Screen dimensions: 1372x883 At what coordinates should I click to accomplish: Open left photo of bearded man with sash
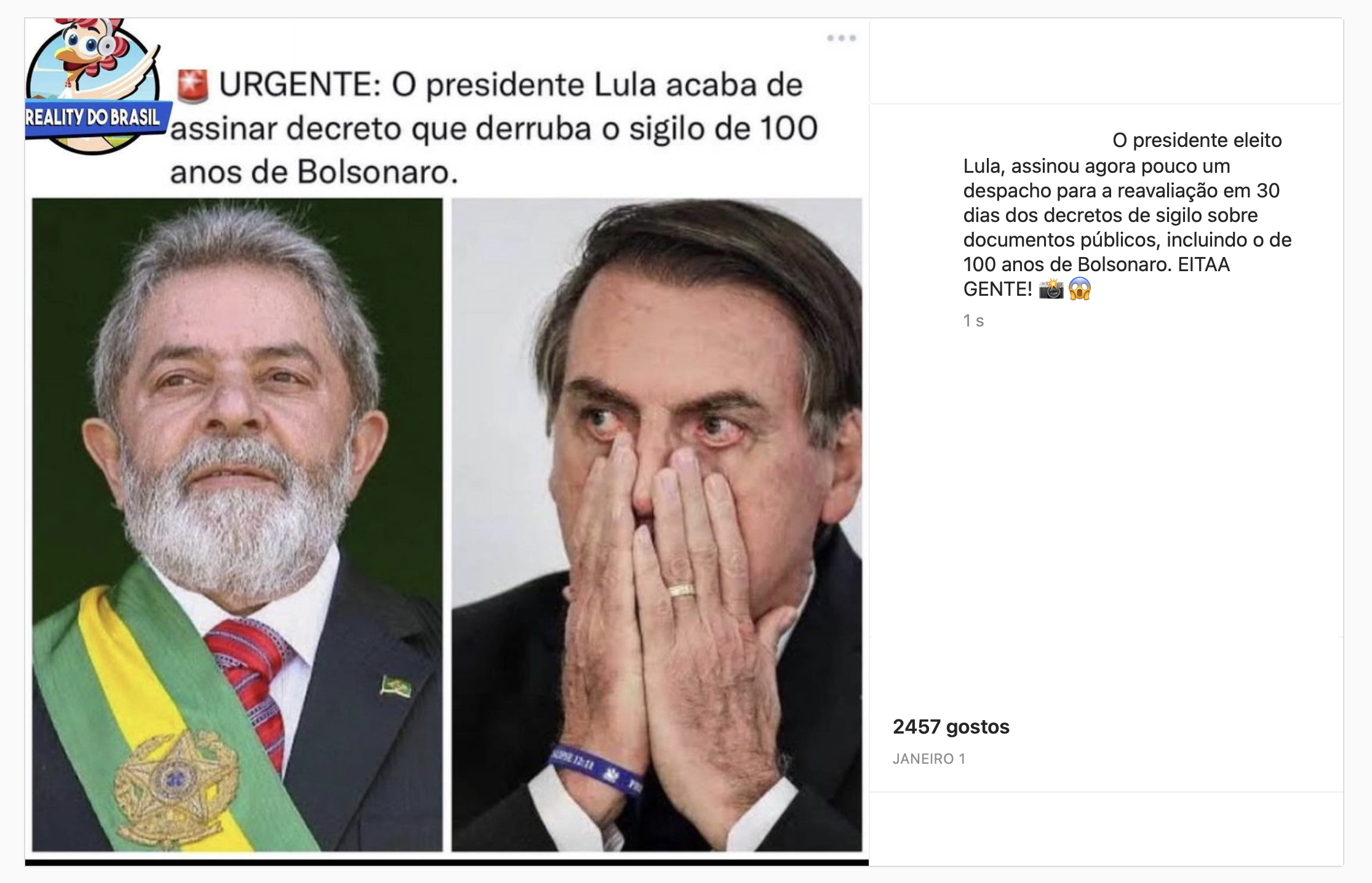(x=237, y=525)
